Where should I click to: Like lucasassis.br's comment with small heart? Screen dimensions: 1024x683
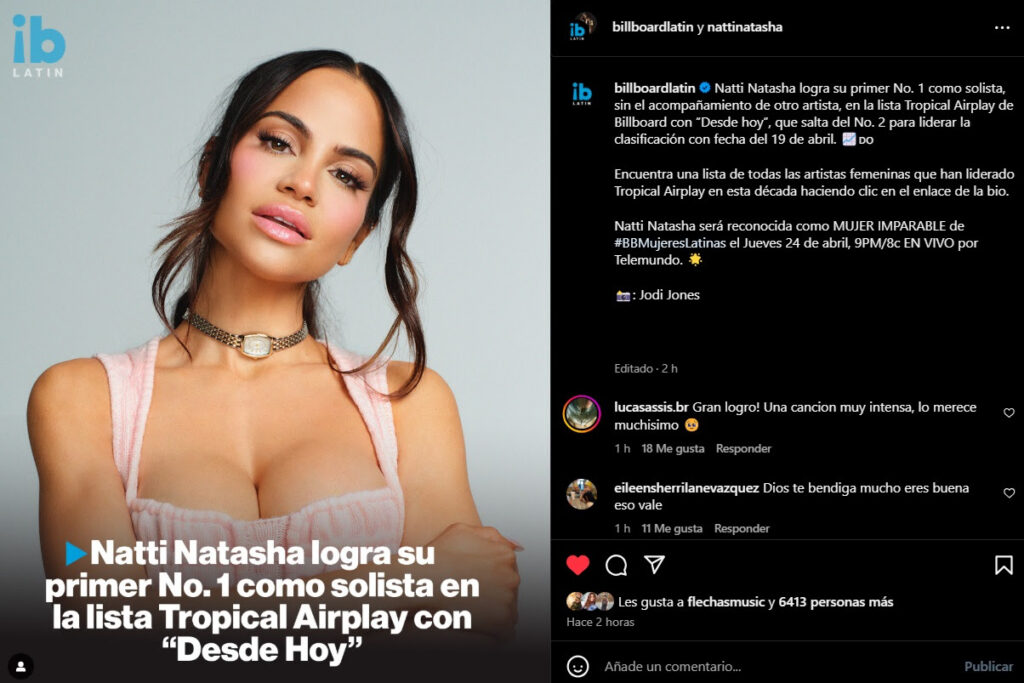[1009, 413]
